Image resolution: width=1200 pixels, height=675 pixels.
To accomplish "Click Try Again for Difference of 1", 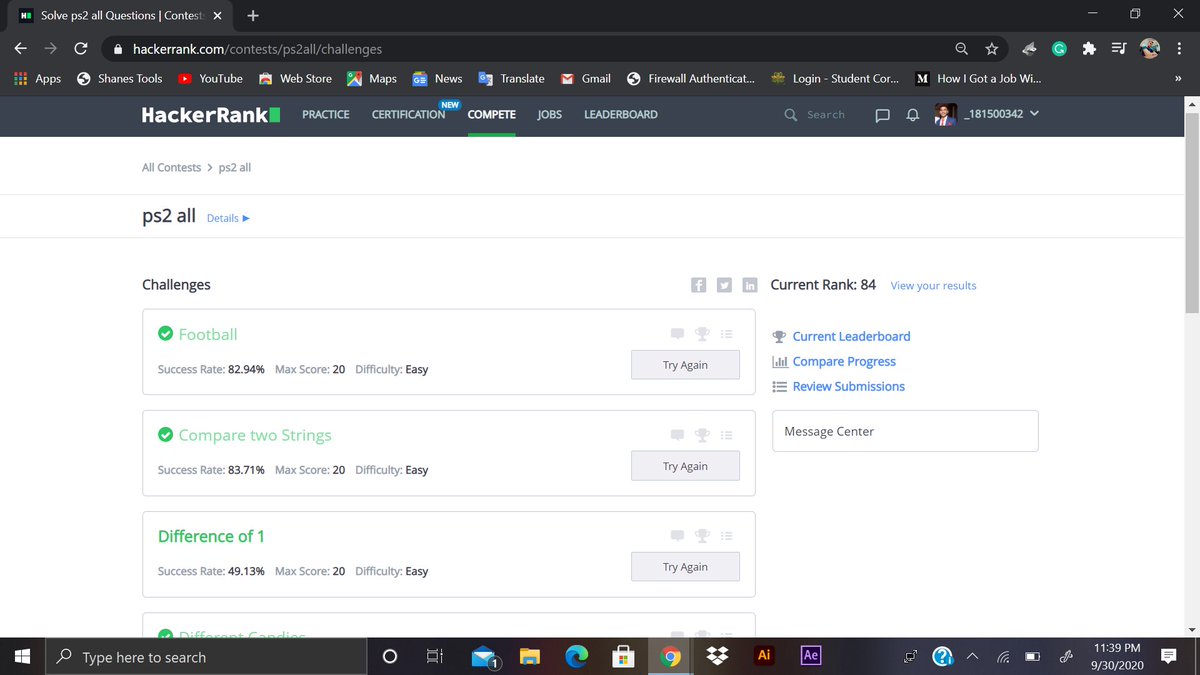I will 685,567.
